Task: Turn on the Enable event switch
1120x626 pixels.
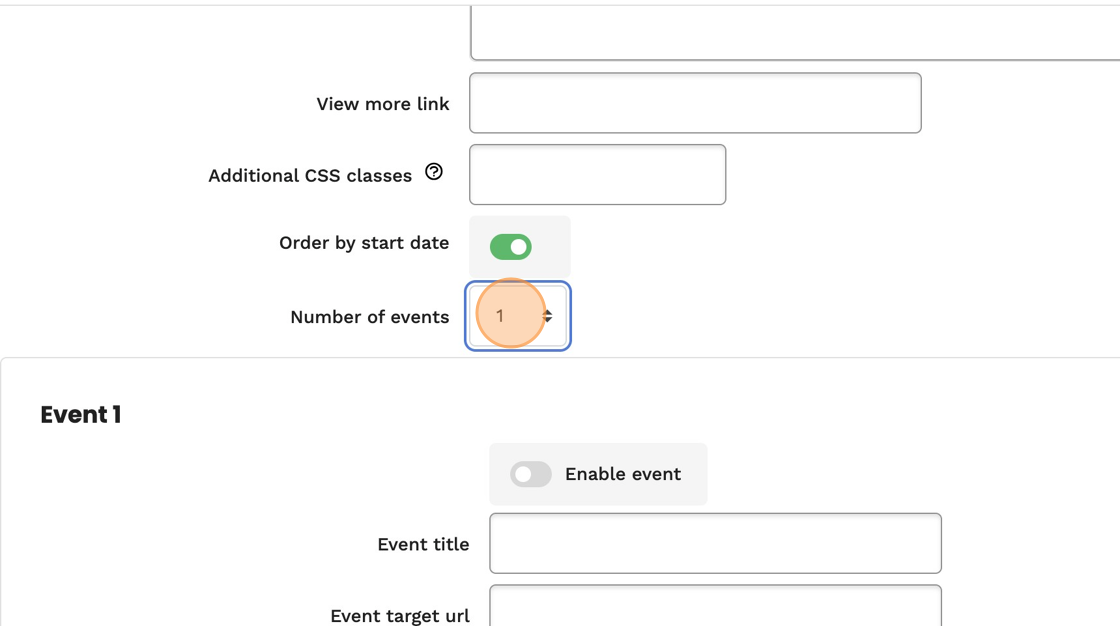Action: pos(530,474)
